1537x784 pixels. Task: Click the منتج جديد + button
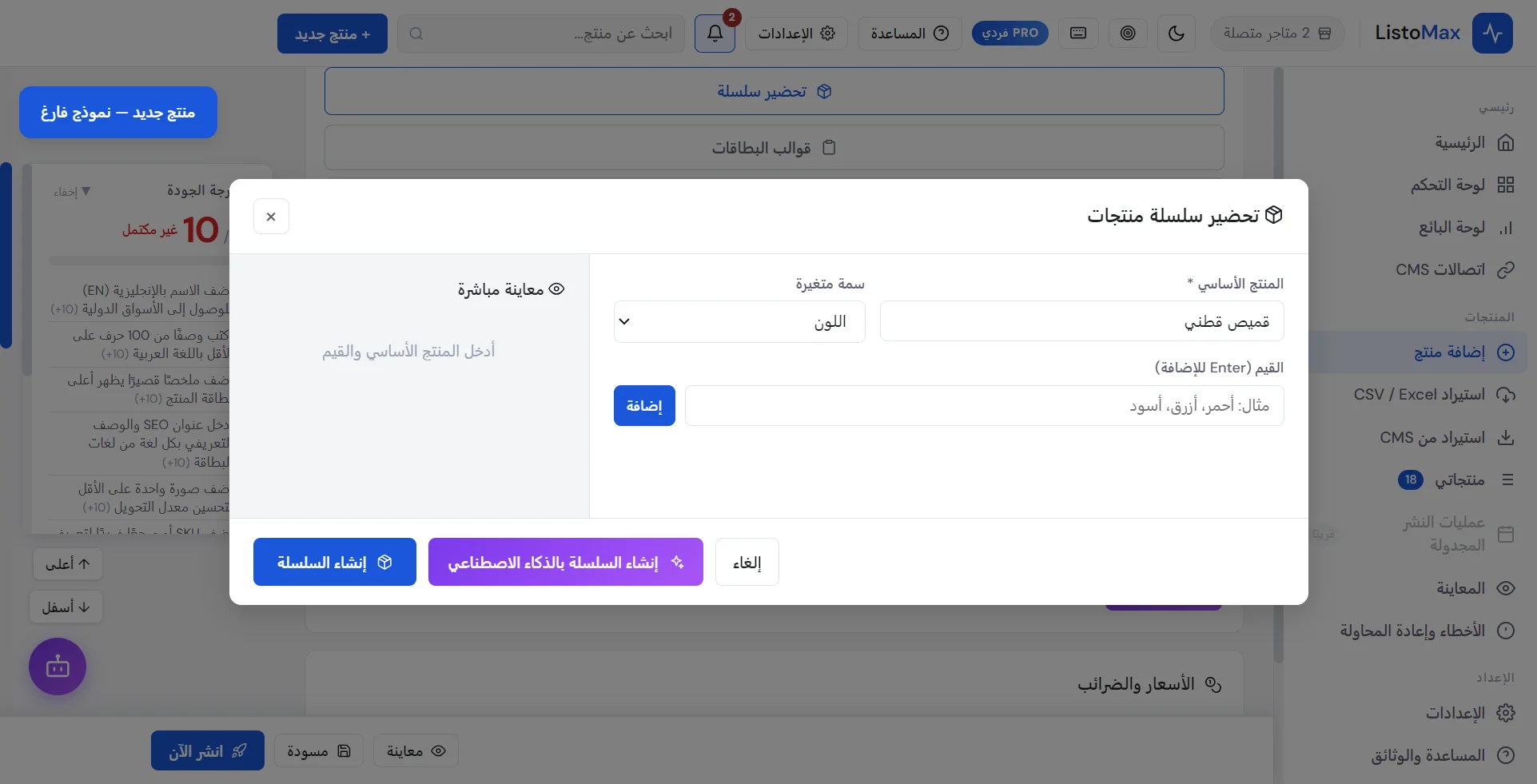(x=332, y=34)
